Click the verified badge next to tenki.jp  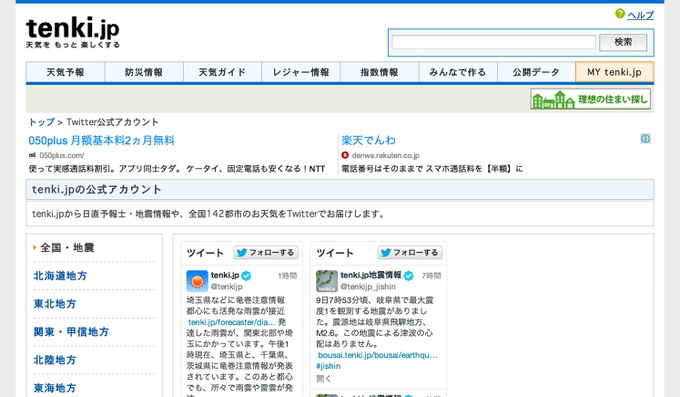(x=246, y=276)
